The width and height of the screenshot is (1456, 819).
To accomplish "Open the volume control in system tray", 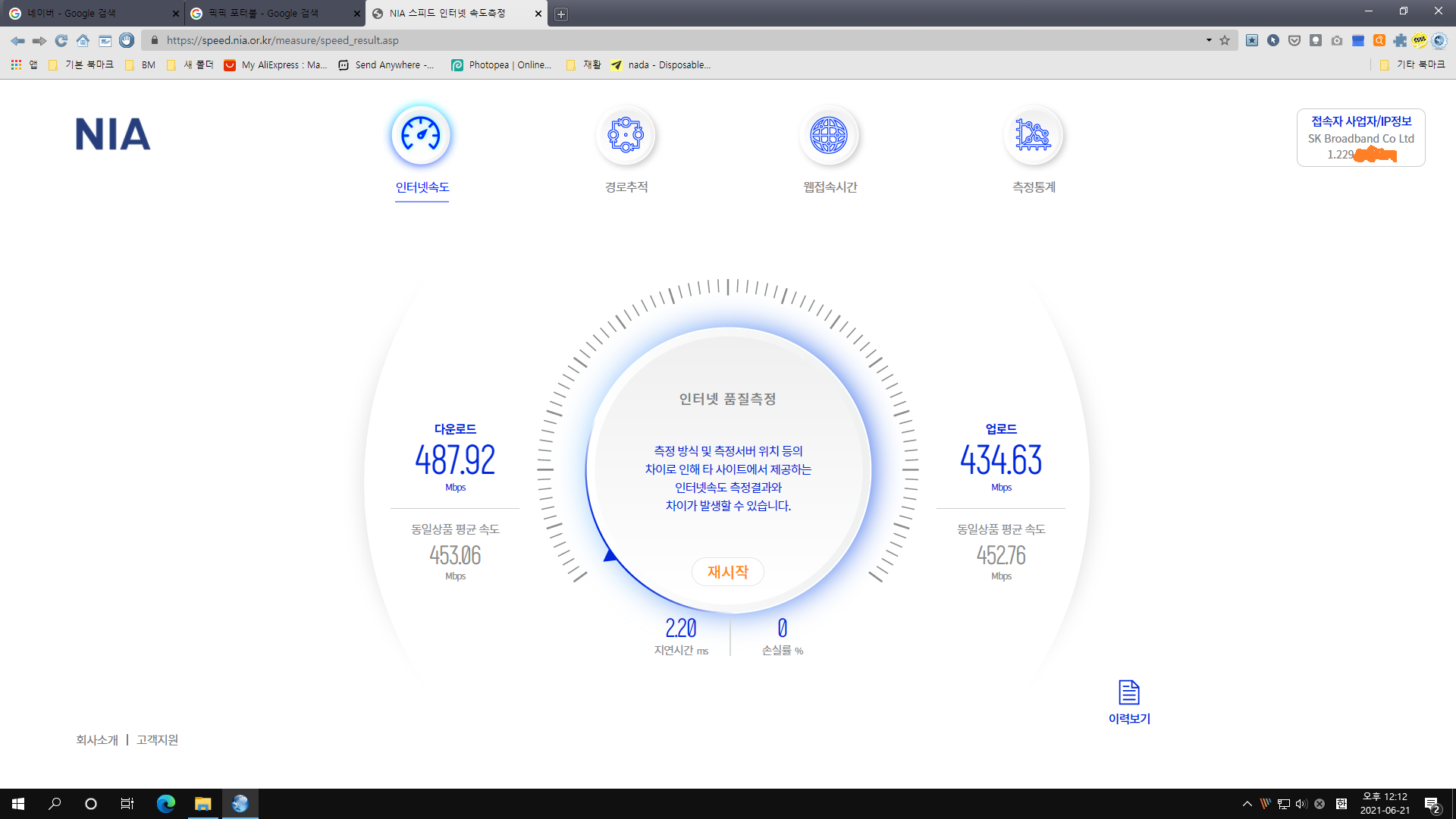I will (1301, 804).
